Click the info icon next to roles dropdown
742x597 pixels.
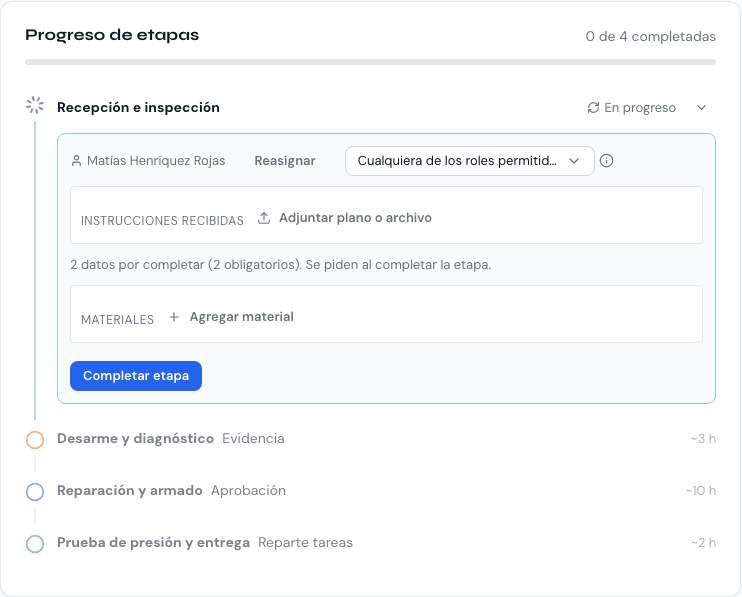(x=606, y=161)
